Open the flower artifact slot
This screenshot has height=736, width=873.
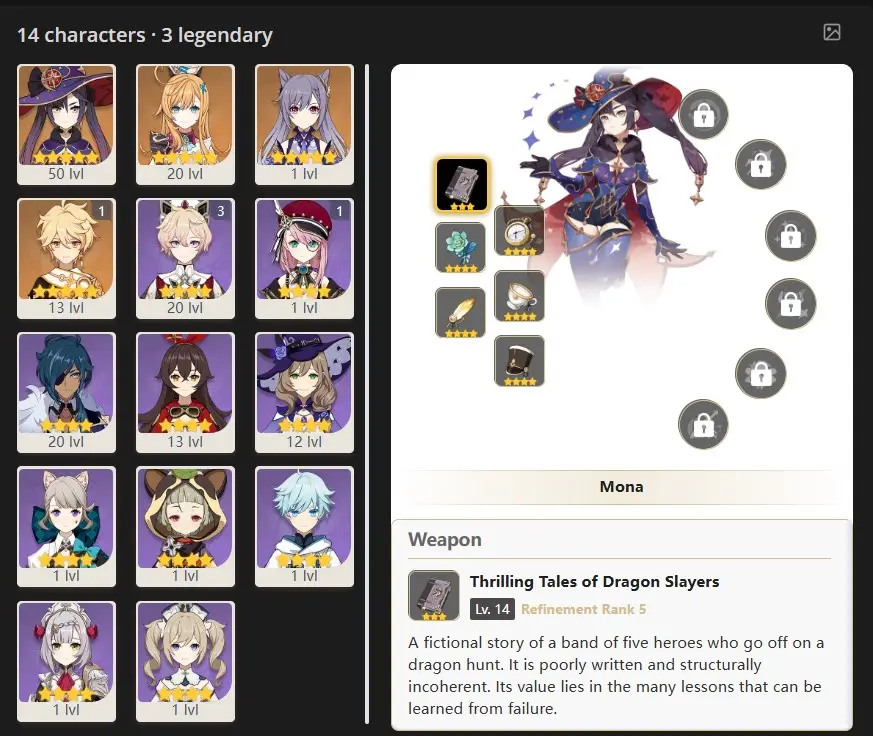460,248
